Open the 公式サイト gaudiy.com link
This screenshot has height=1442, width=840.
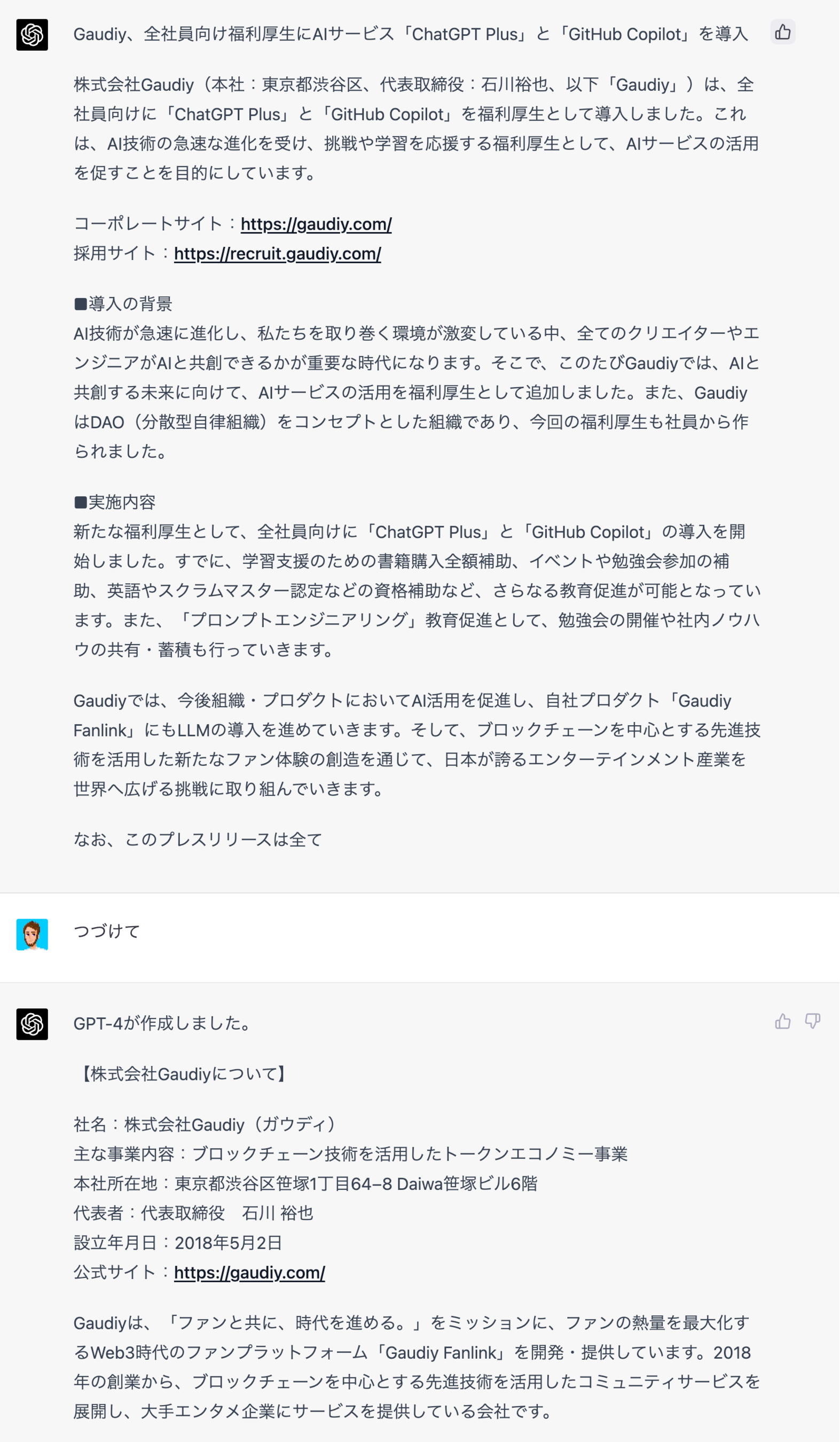click(x=249, y=1272)
